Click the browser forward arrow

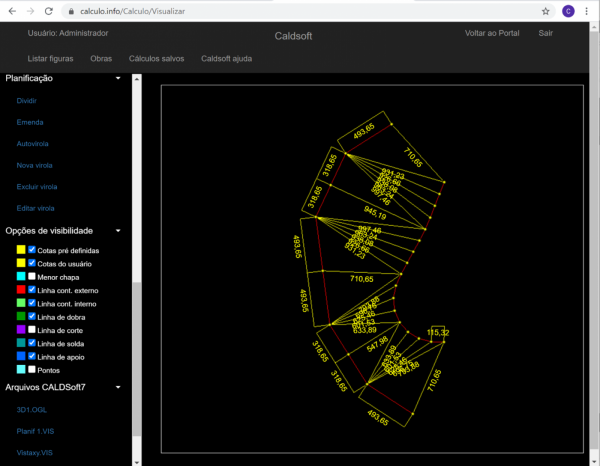point(29,11)
